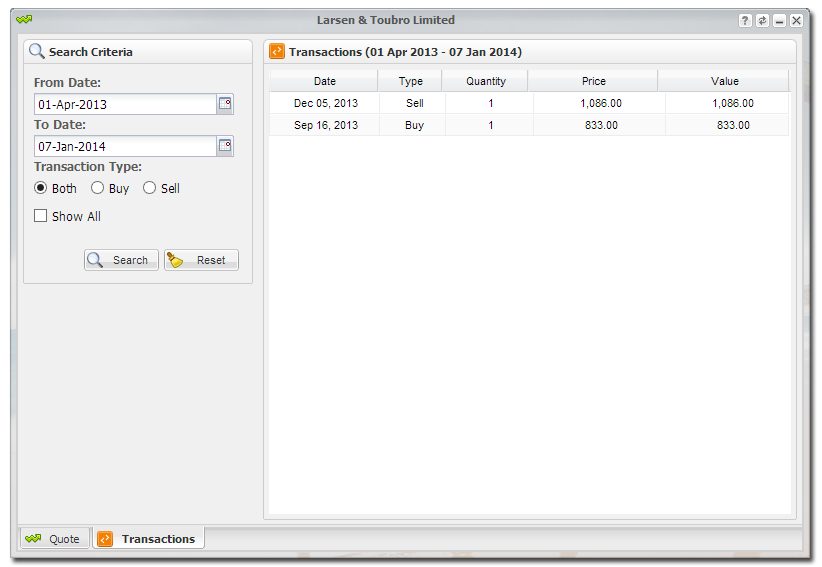Sort by the Value column header
The image size is (822, 567).
[724, 81]
